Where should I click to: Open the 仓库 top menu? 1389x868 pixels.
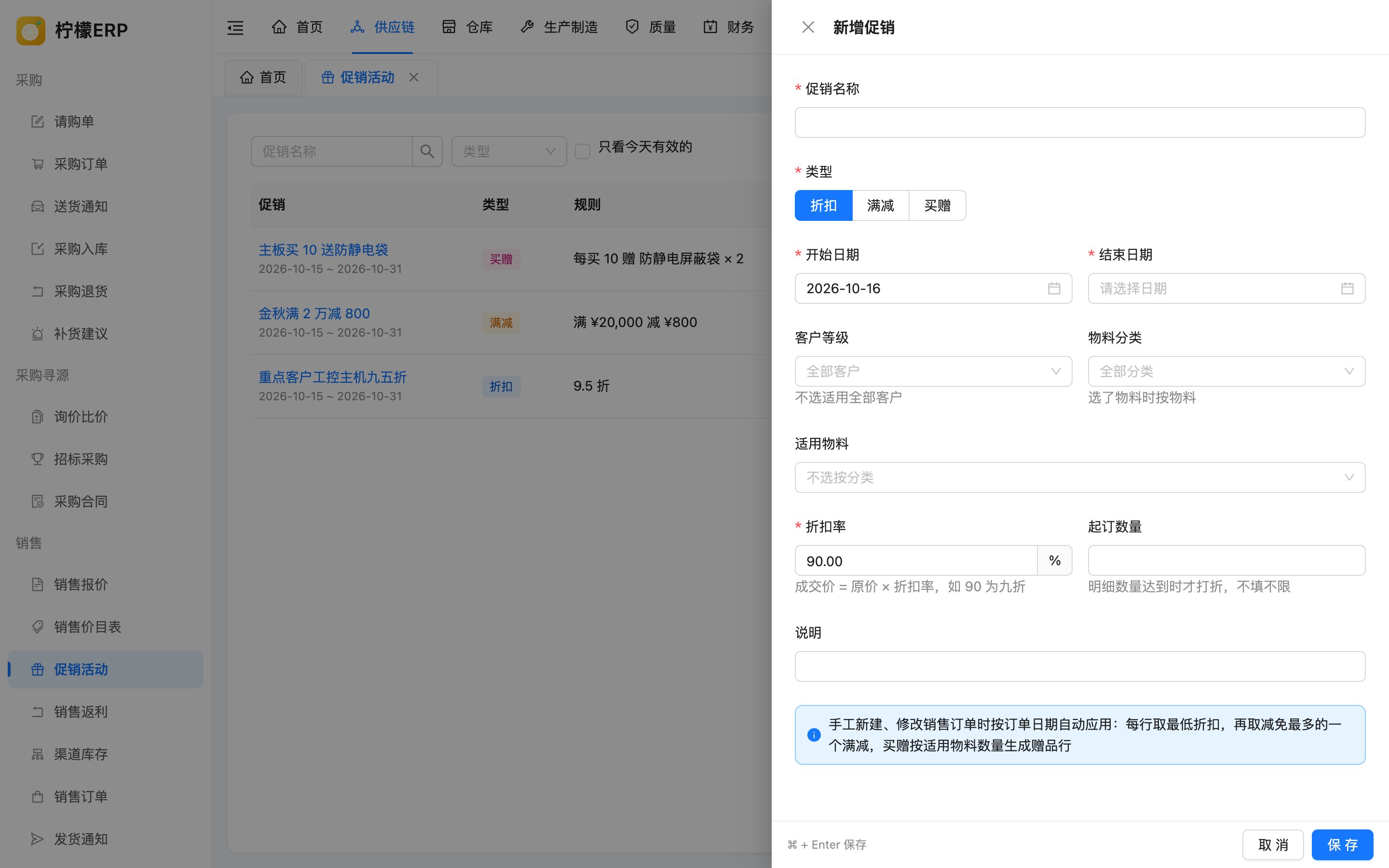click(467, 27)
